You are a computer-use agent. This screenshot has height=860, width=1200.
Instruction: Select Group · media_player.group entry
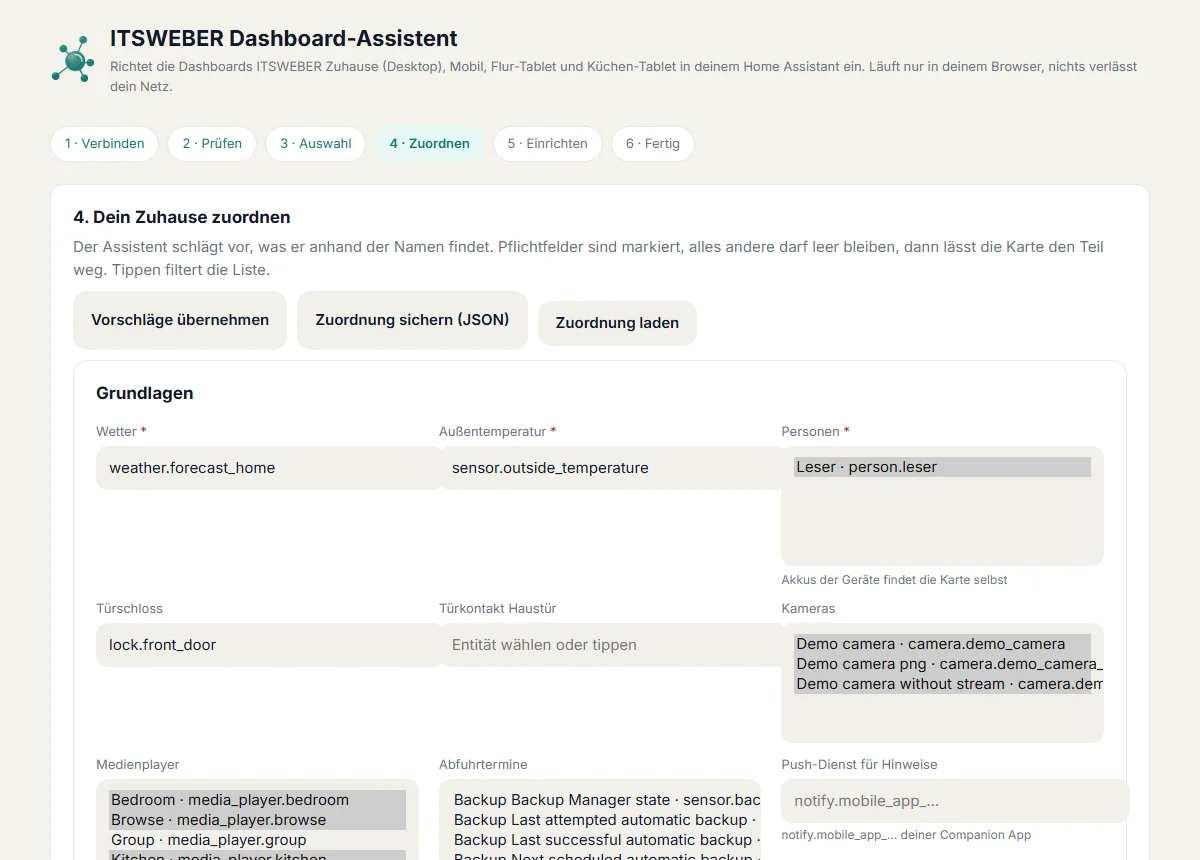[x=257, y=840]
